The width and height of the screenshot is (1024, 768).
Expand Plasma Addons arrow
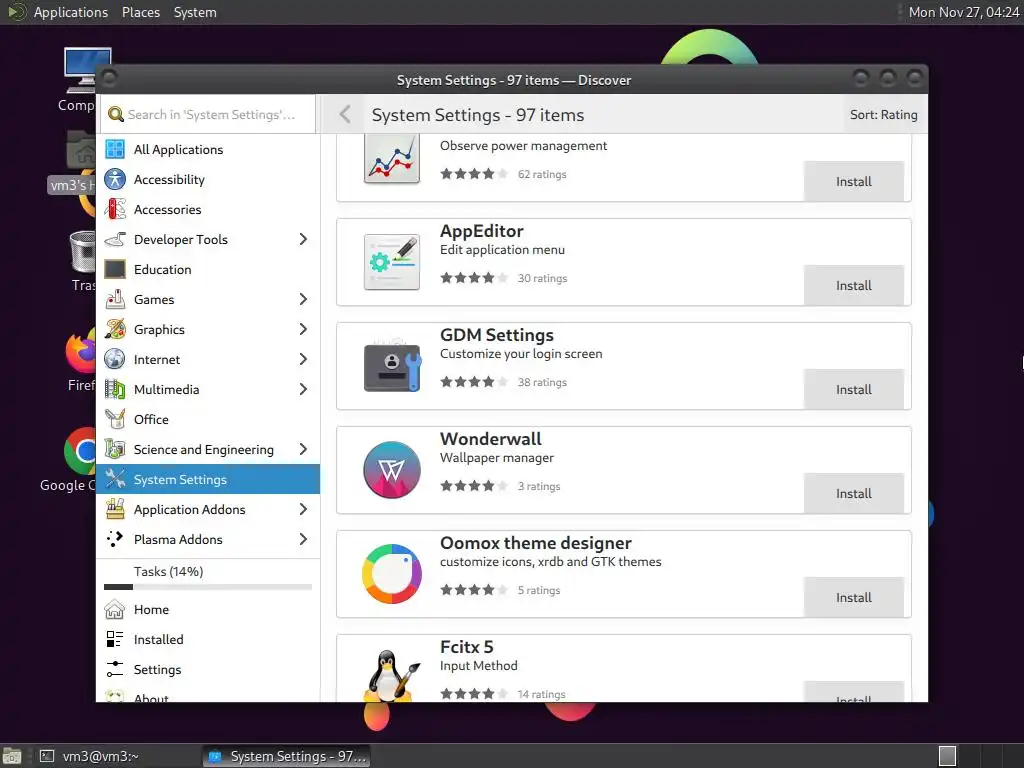(303, 539)
